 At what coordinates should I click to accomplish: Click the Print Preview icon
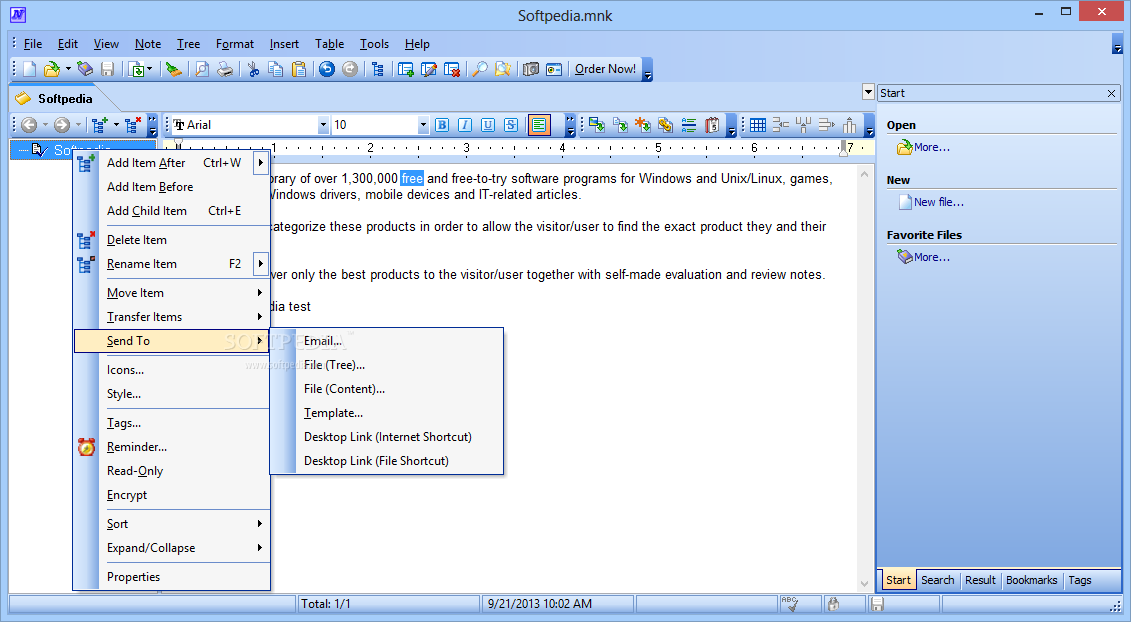tap(203, 69)
